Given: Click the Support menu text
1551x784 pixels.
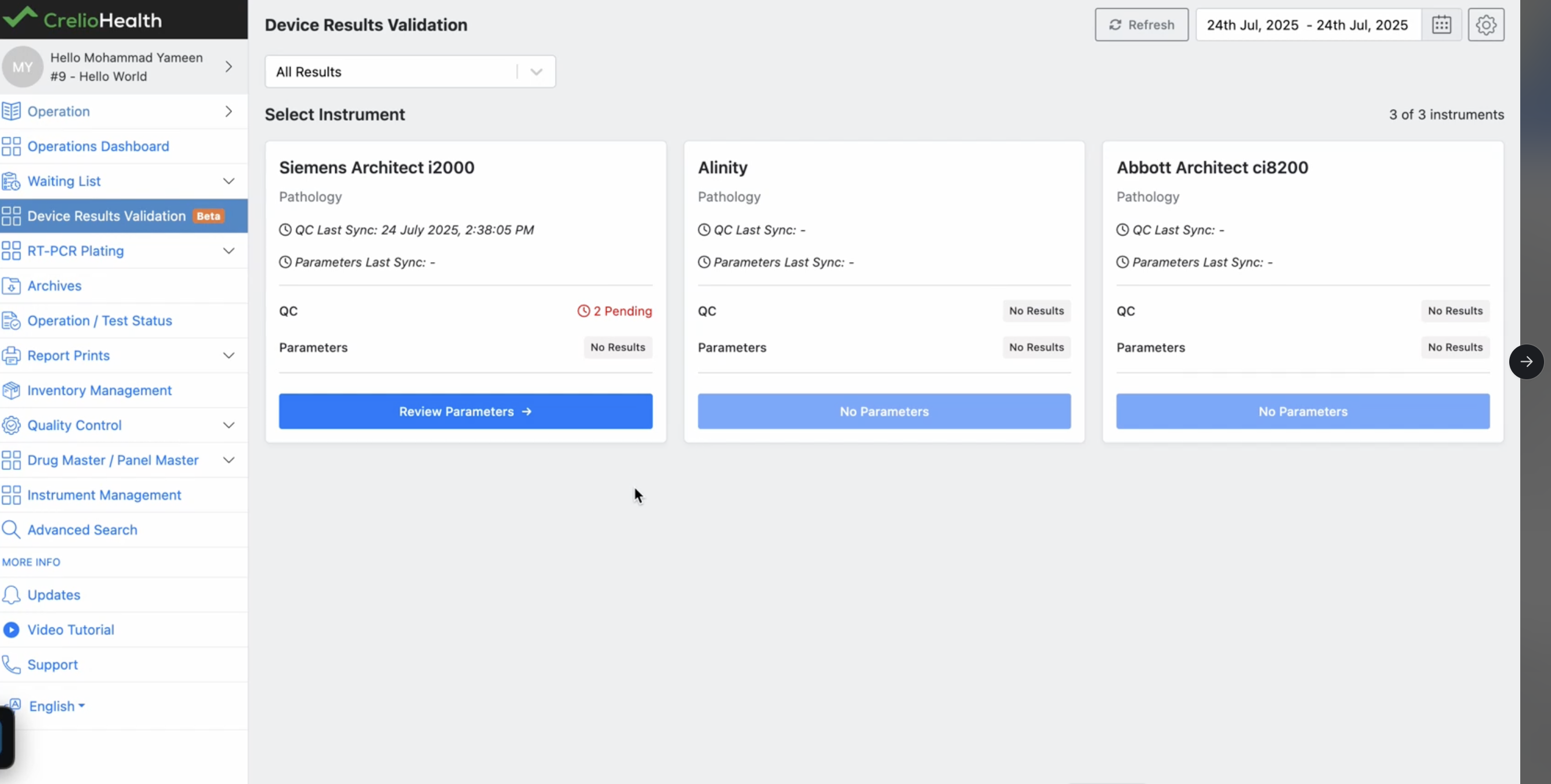Looking at the screenshot, I should [52, 665].
